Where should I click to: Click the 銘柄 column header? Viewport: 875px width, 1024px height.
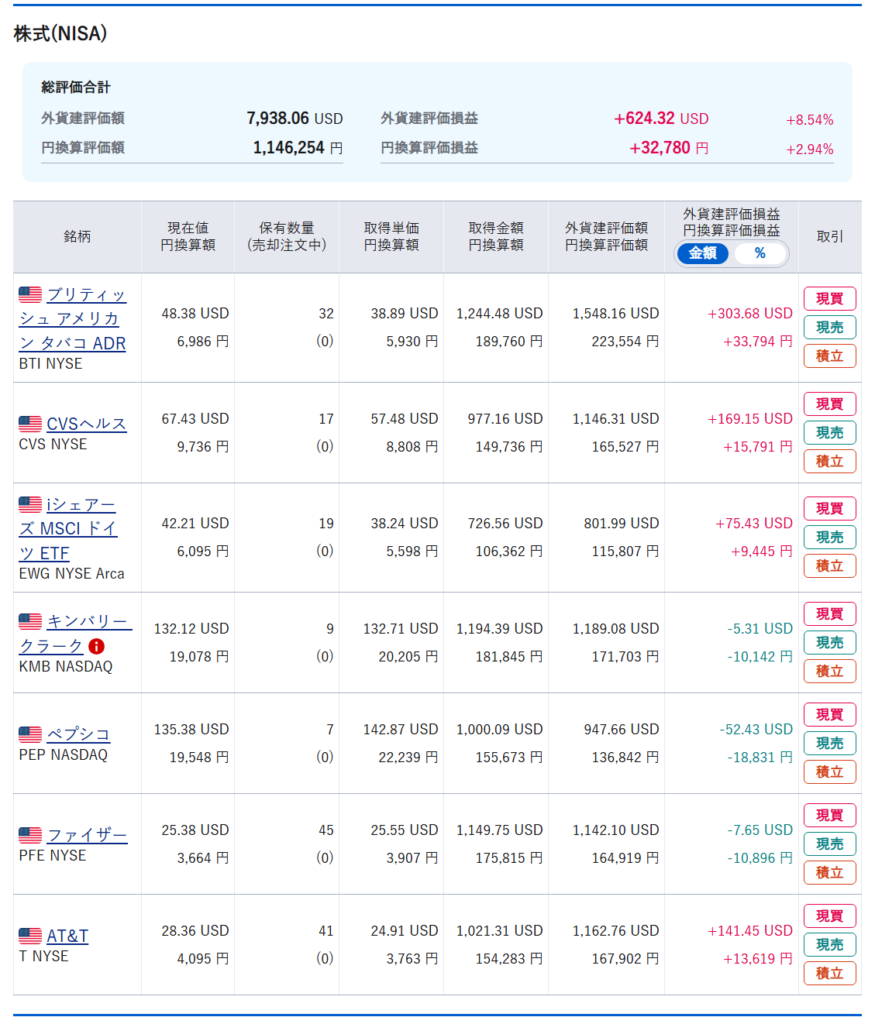coord(77,236)
